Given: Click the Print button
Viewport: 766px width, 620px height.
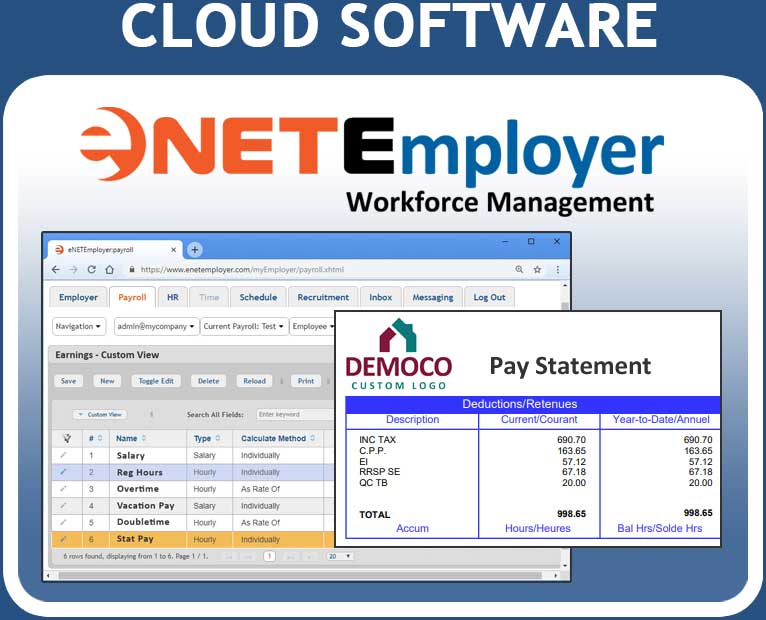Looking at the screenshot, I should (x=306, y=381).
